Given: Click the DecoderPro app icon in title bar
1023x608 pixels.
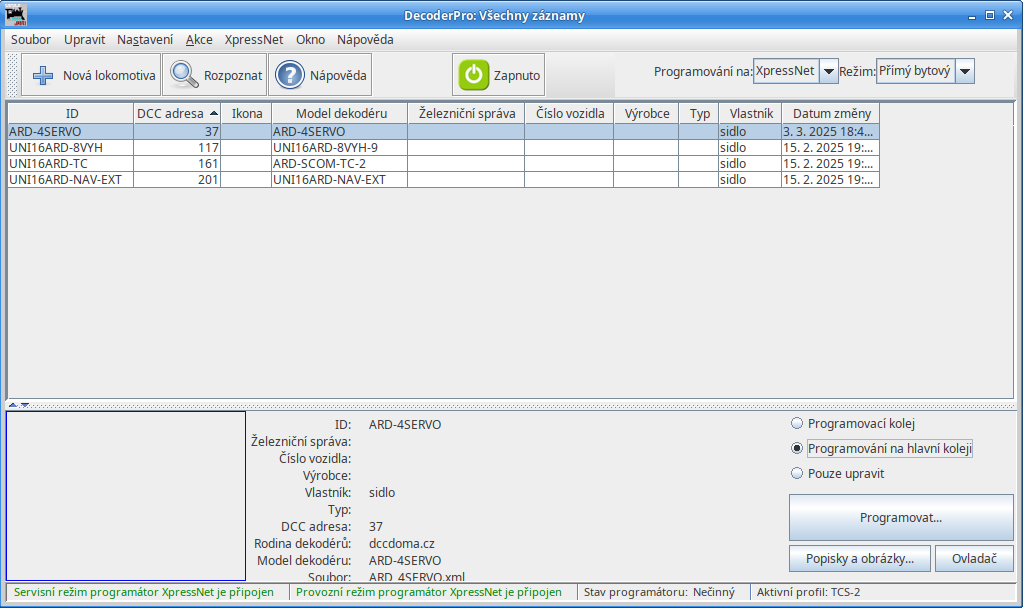Looking at the screenshot, I should click(x=16, y=15).
